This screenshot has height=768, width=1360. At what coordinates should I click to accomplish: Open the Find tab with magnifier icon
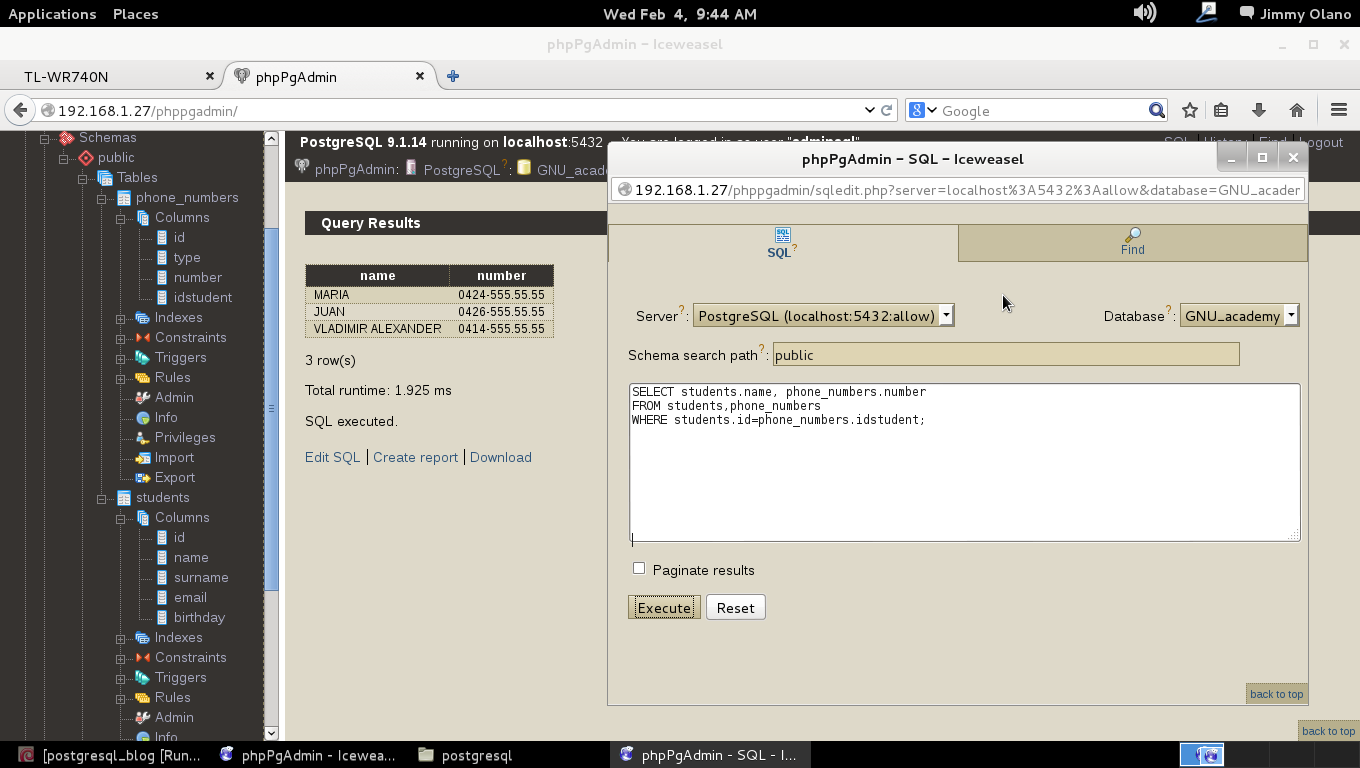point(1132,236)
